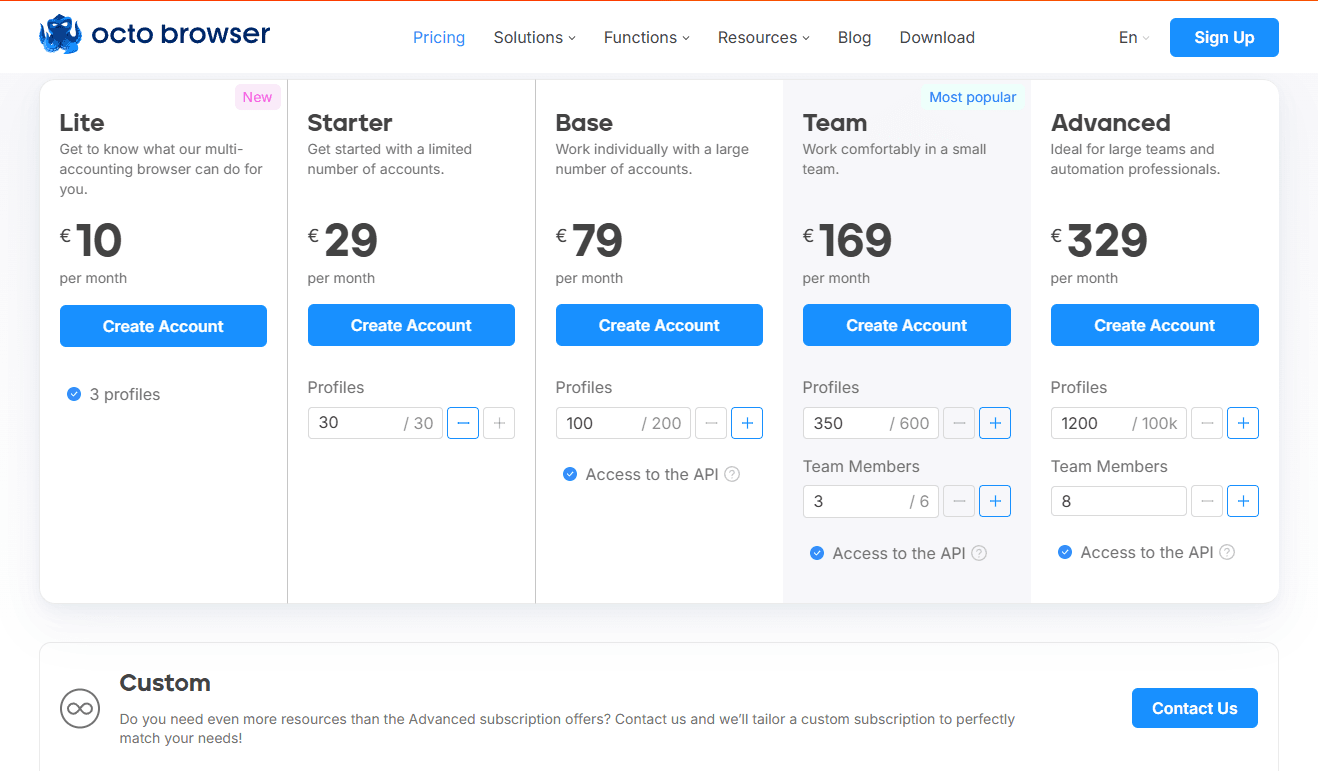This screenshot has height=771, width=1318.
Task: Click Advanced team members input showing 8
Action: (1119, 501)
